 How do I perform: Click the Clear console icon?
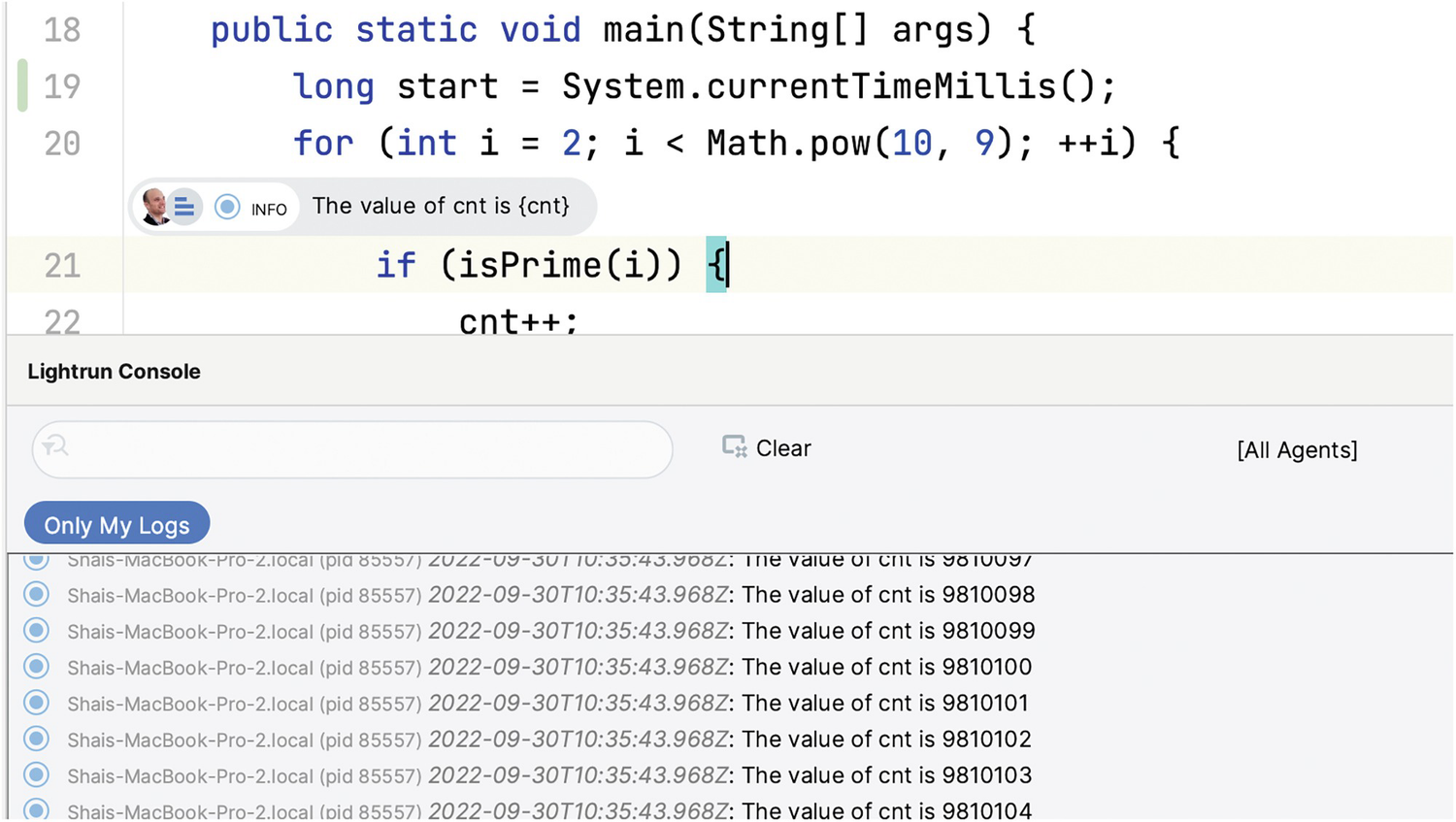click(x=734, y=446)
